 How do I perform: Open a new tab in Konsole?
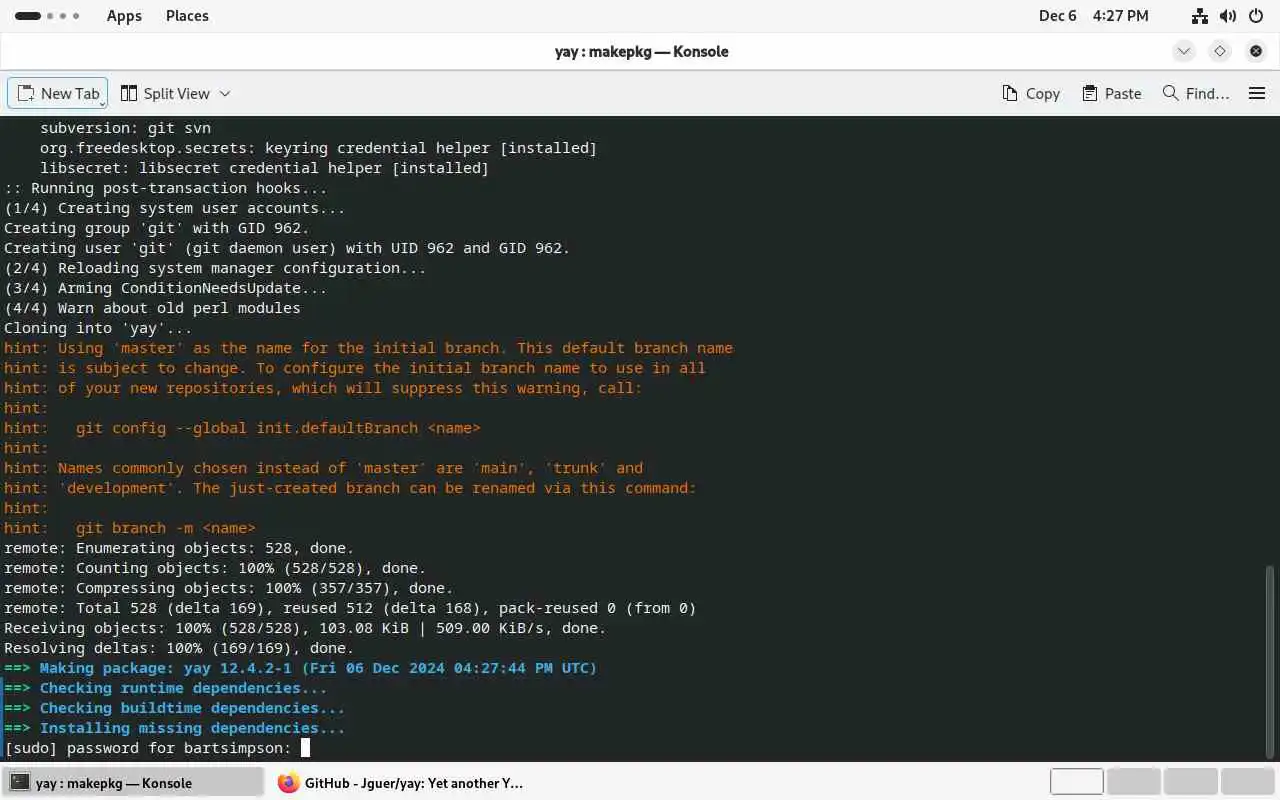click(x=57, y=93)
